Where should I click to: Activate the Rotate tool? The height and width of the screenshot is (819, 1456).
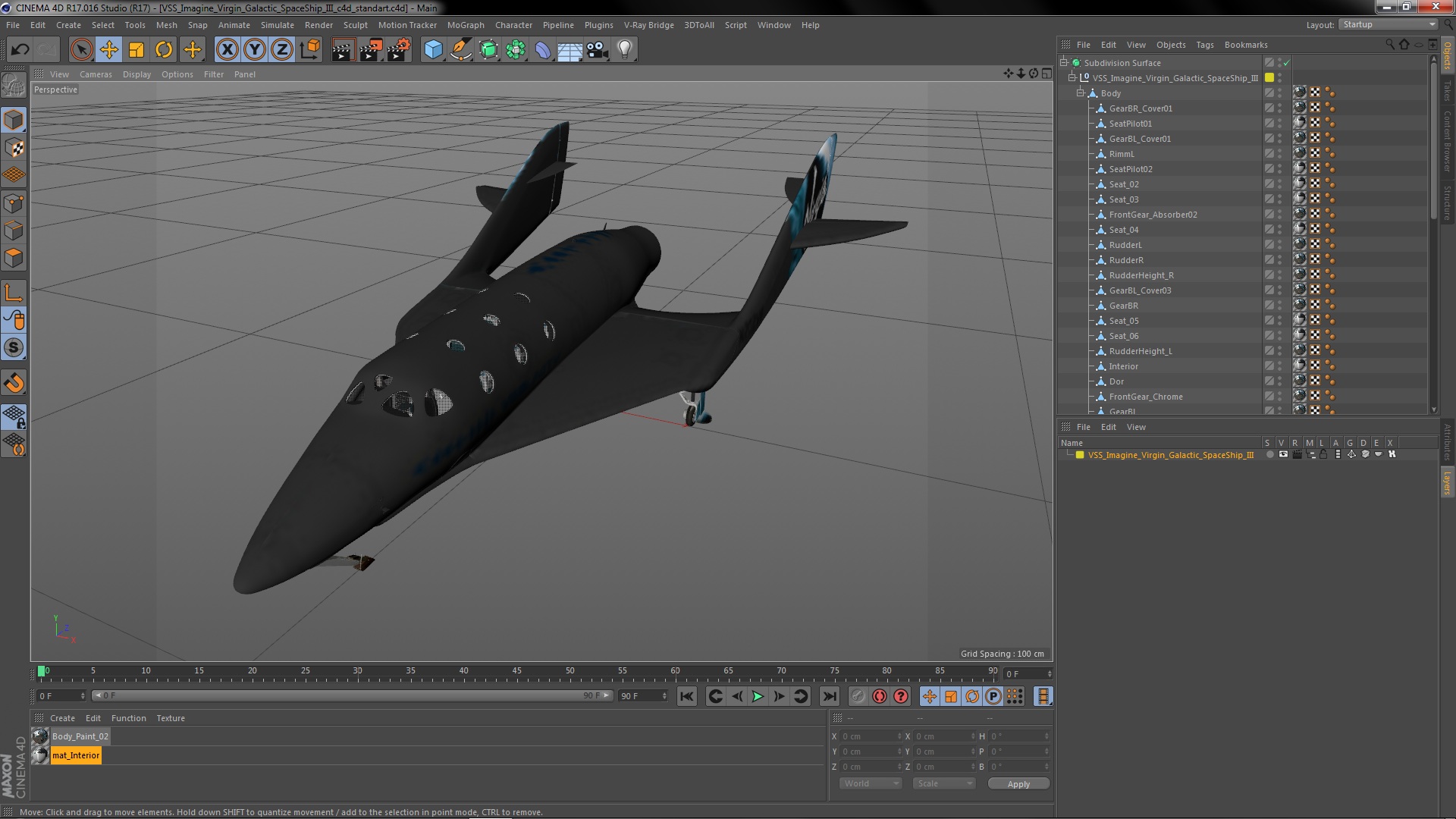(164, 50)
